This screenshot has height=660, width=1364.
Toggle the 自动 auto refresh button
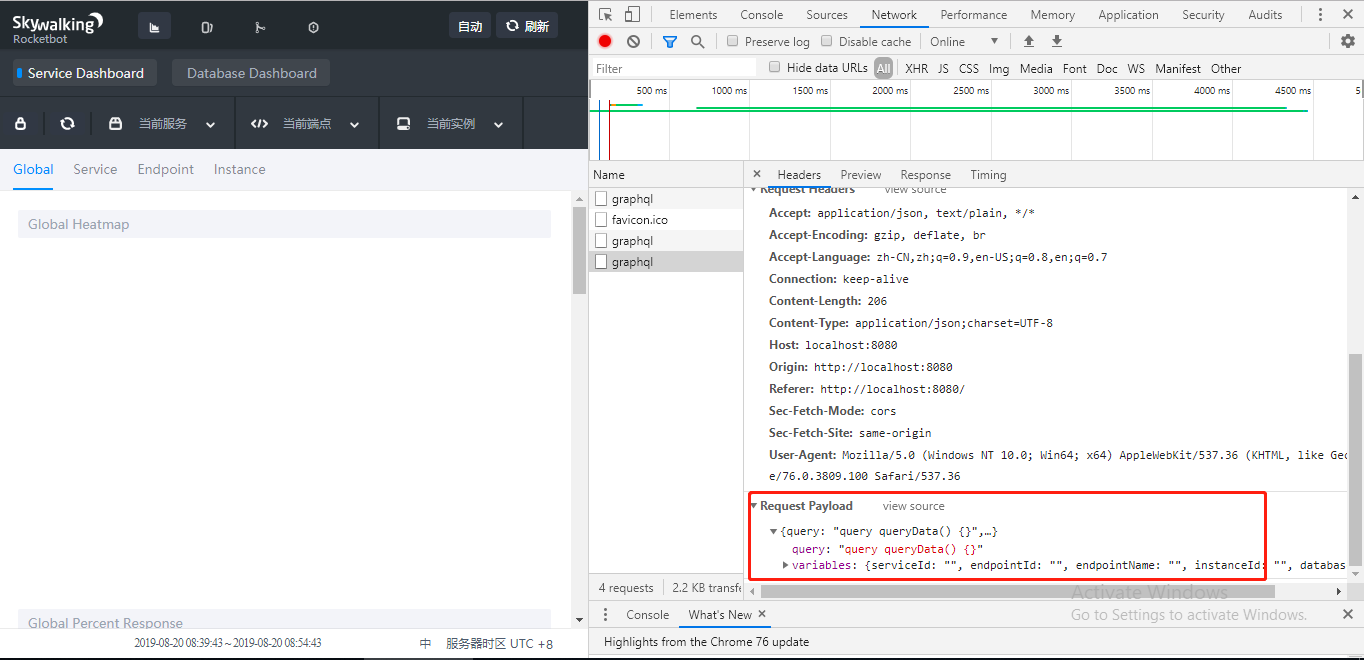point(470,26)
